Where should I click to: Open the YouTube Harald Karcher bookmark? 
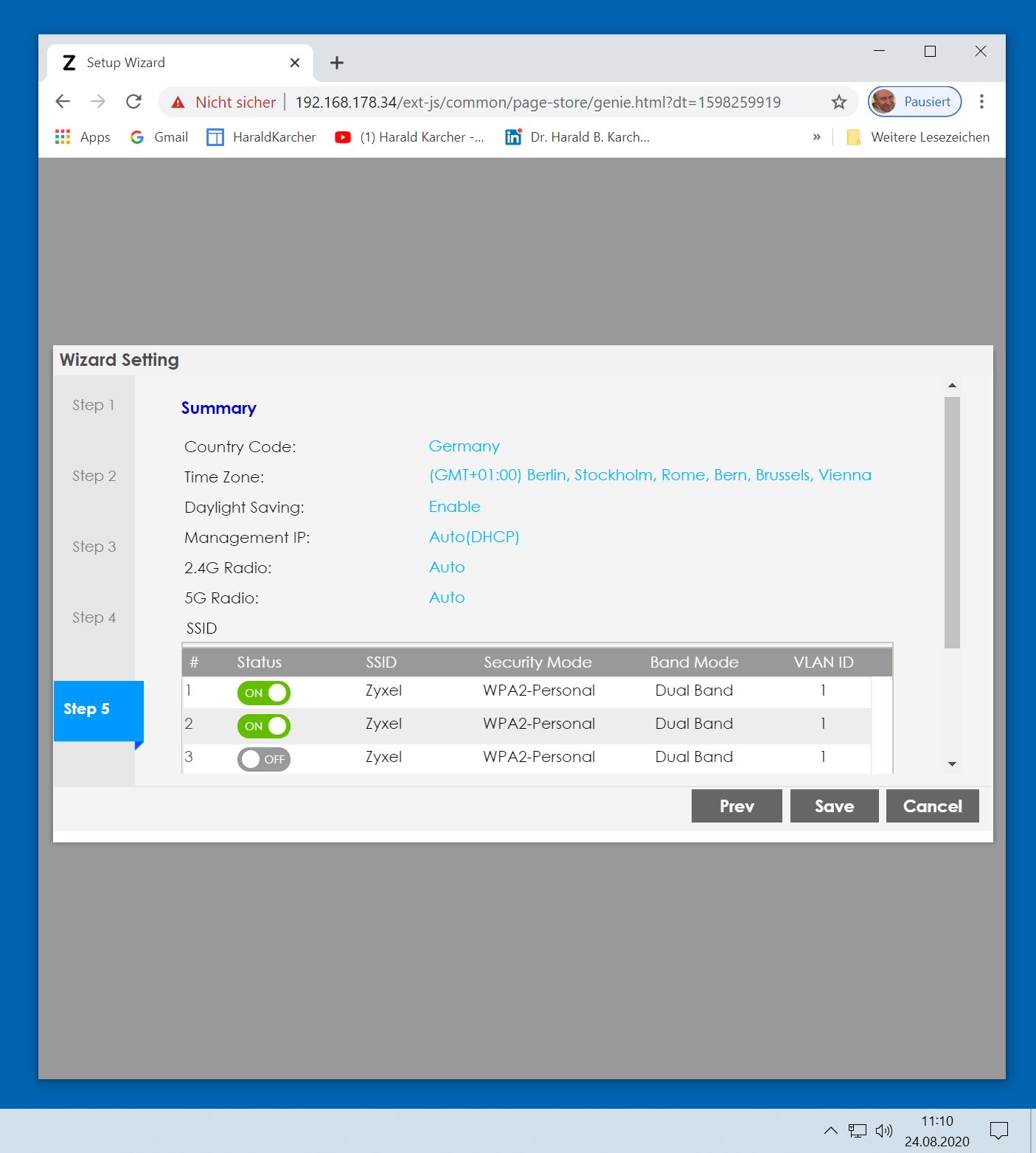click(409, 136)
